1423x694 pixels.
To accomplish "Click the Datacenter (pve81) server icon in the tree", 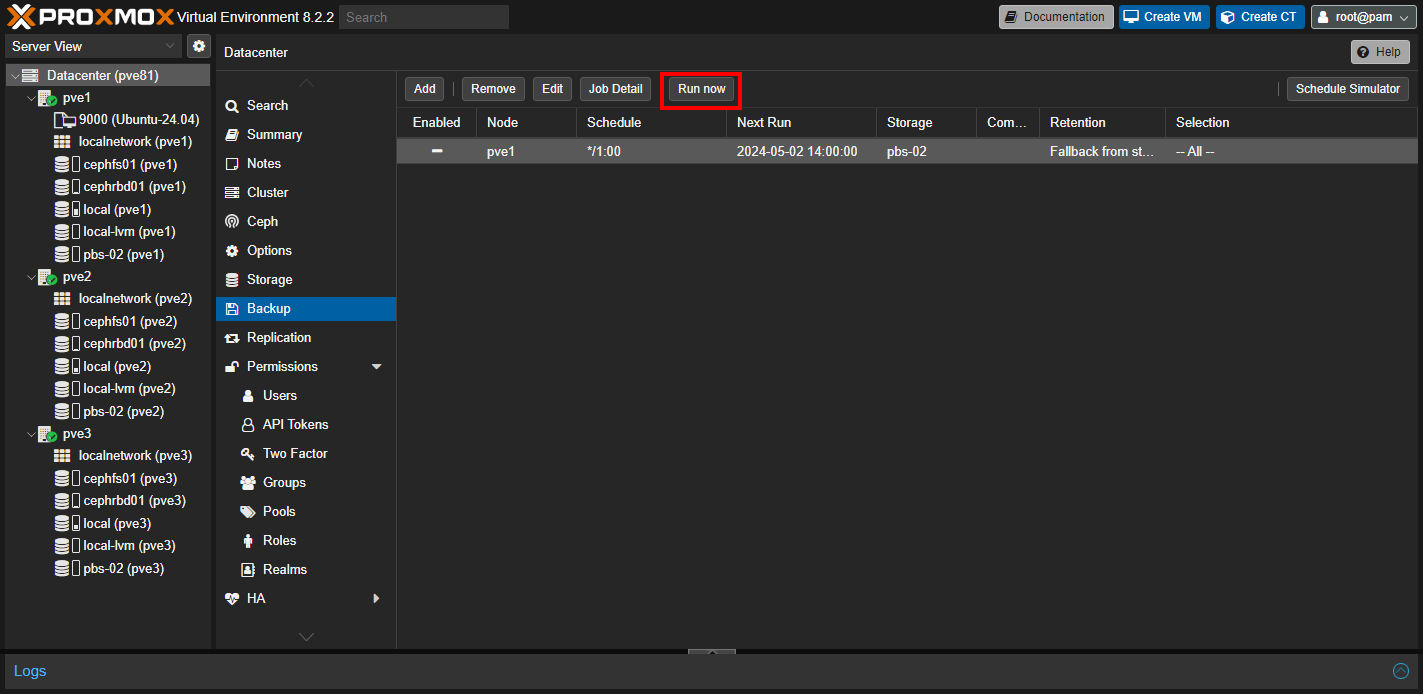I will point(30,76).
